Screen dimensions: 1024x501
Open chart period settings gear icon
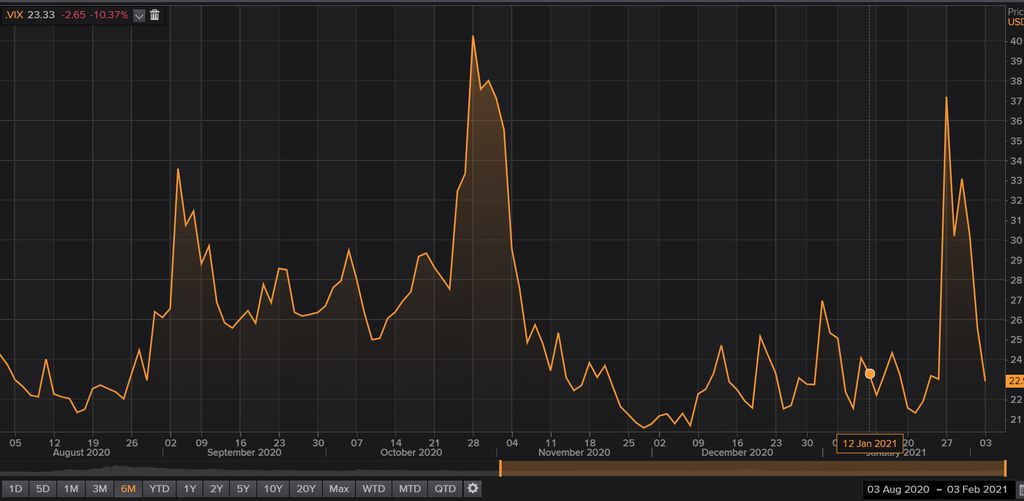click(x=473, y=488)
